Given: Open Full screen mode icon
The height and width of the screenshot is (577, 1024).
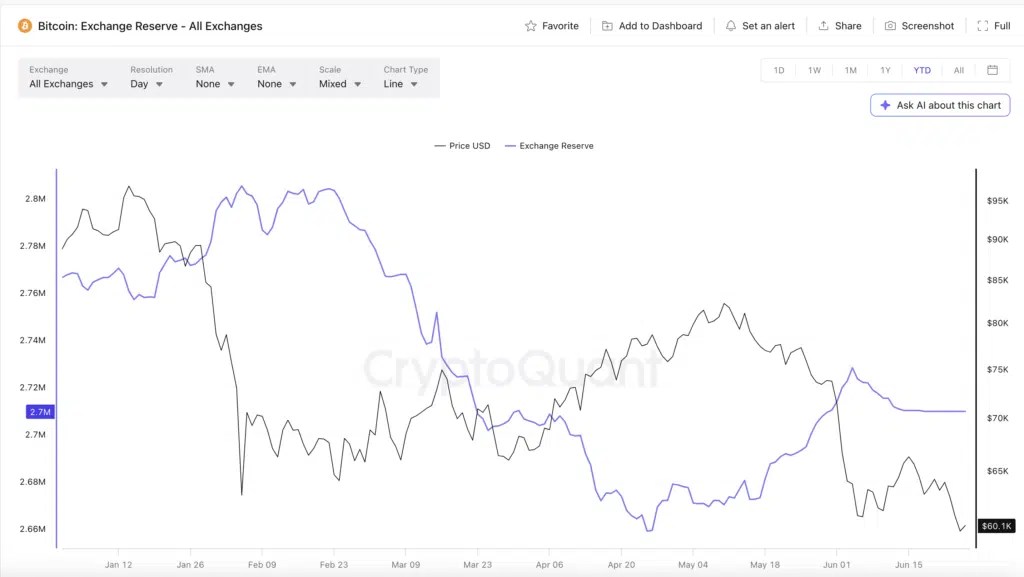Looking at the screenshot, I should [982, 26].
